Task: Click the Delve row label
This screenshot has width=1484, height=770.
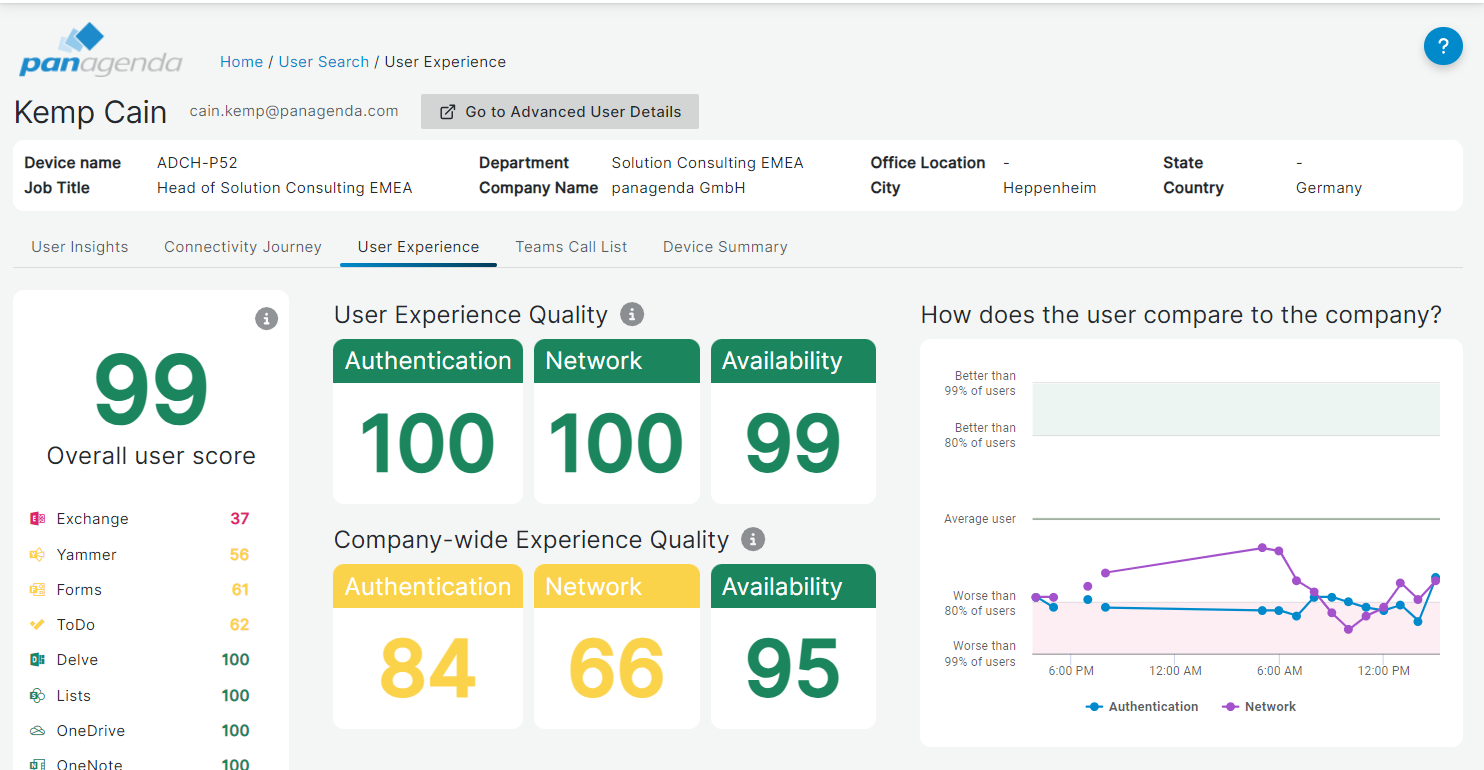Action: click(77, 660)
